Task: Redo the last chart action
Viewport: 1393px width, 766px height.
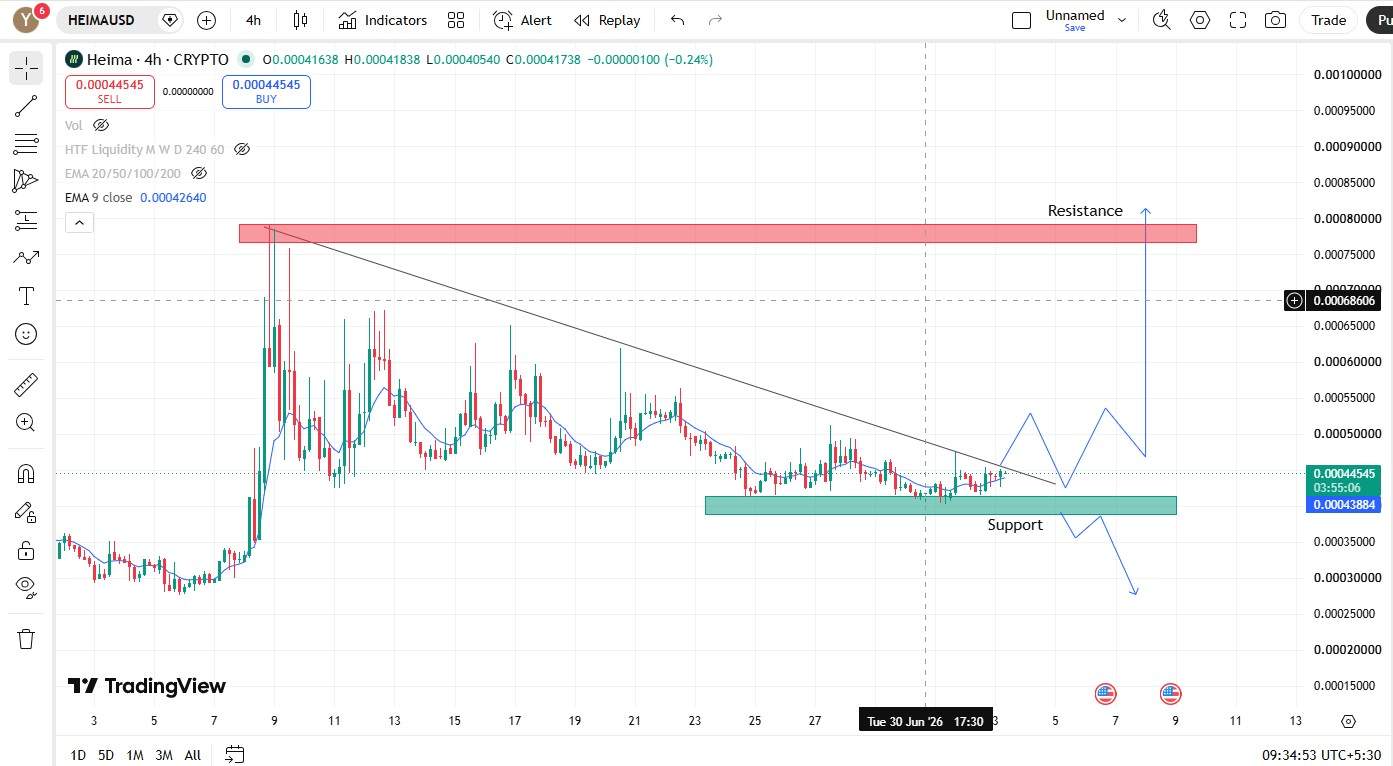Action: tap(715, 20)
